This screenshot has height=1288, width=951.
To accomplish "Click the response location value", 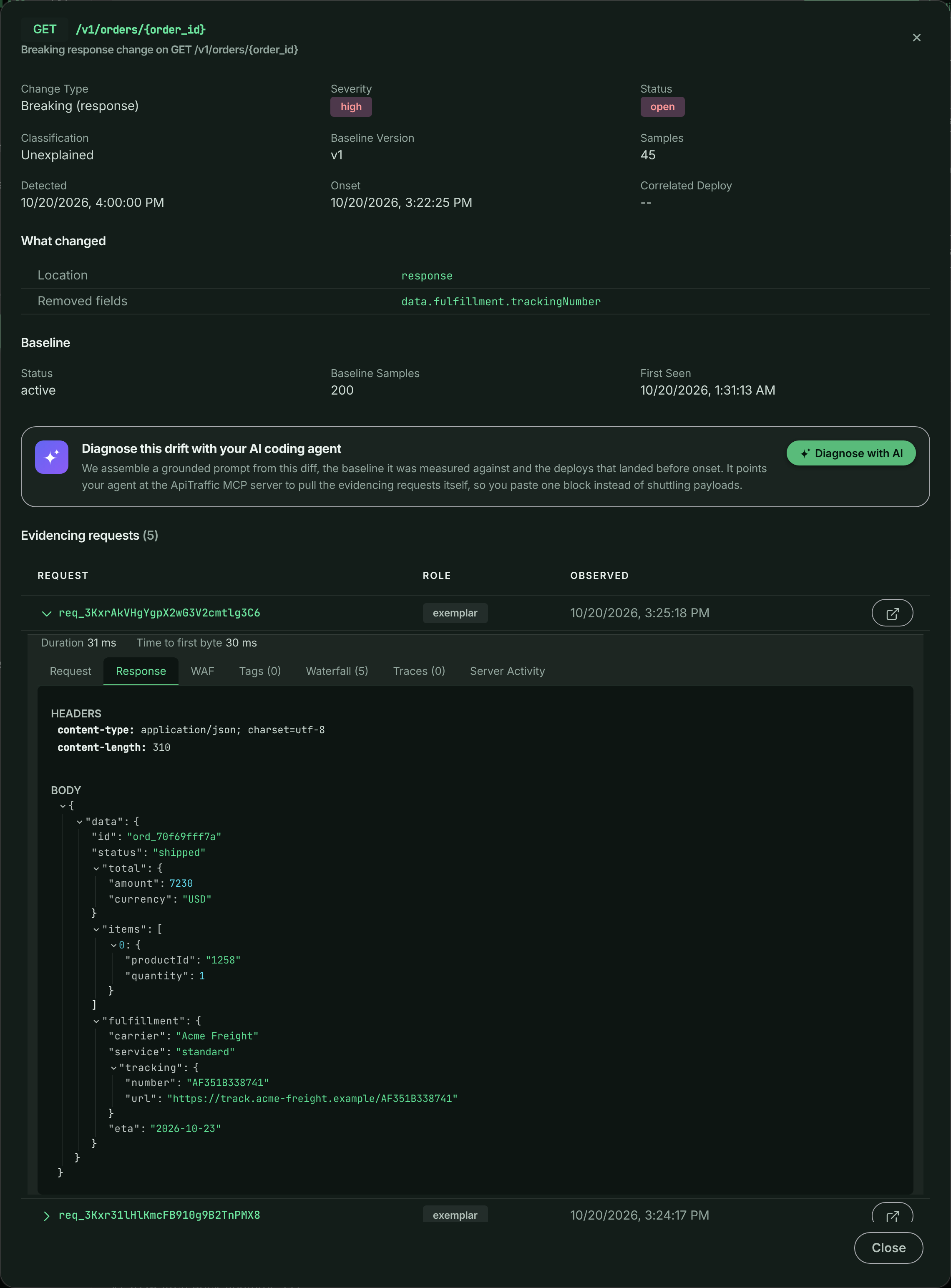I will 427,276.
